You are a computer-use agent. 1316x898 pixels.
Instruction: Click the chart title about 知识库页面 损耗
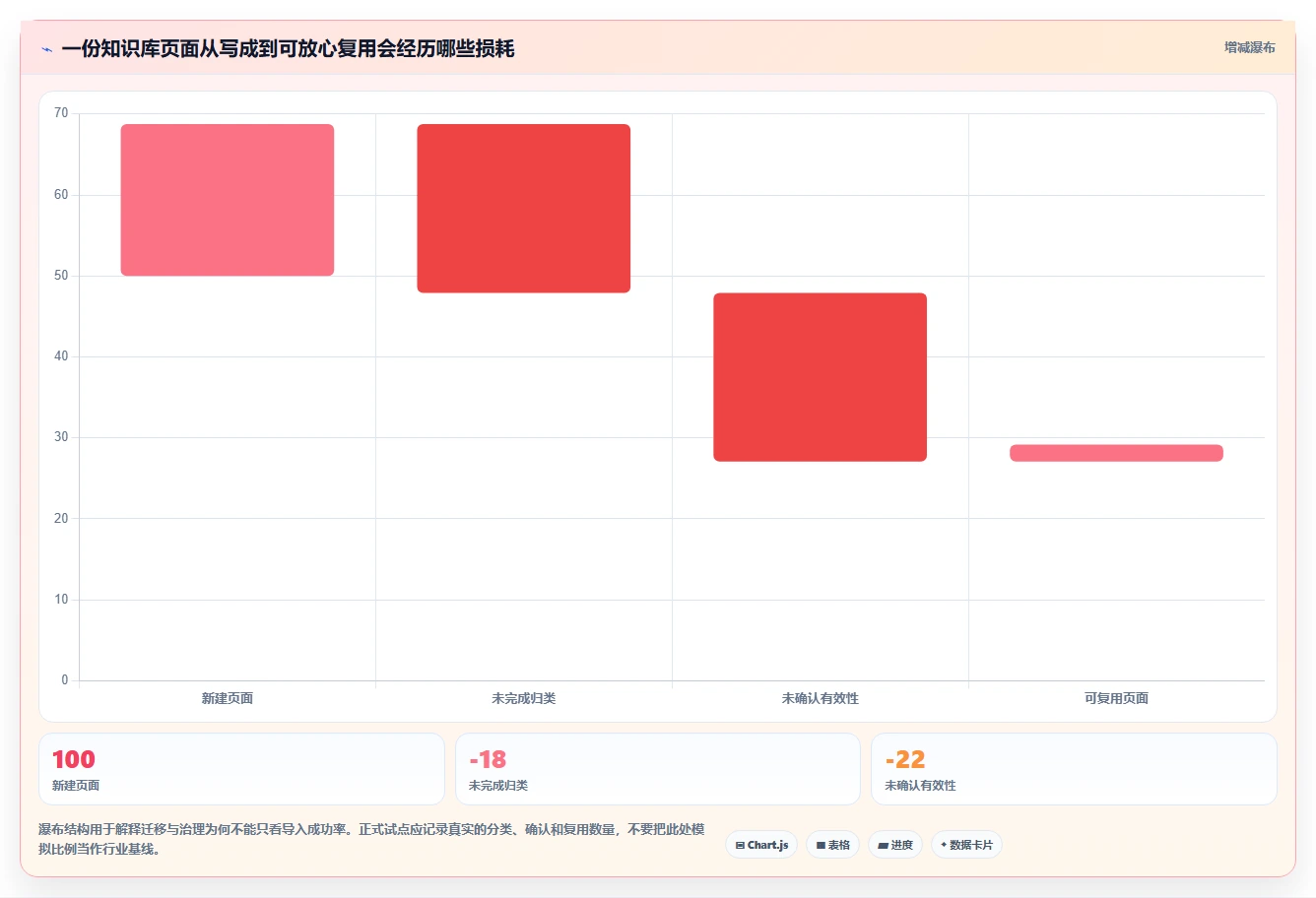tap(288, 48)
